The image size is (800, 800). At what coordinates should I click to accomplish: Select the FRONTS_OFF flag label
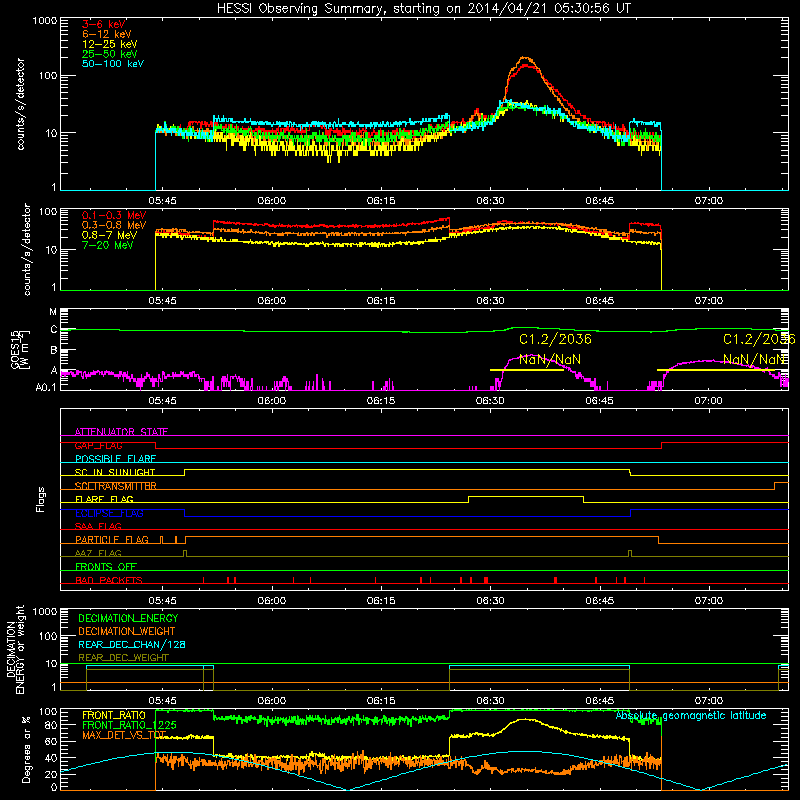coord(106,567)
